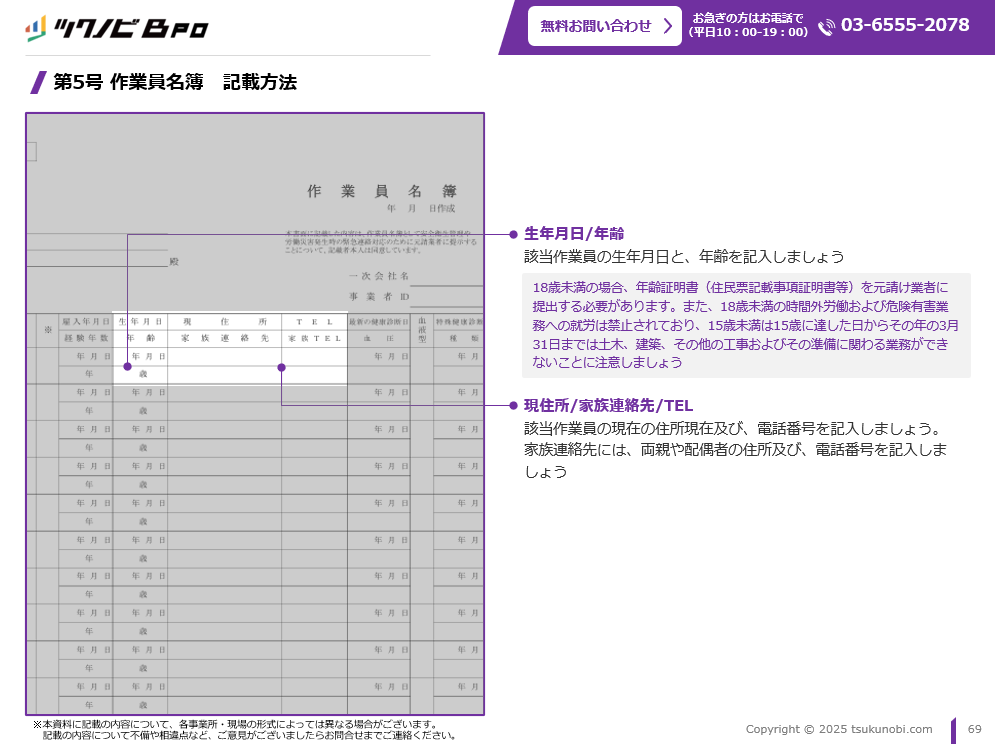
Task: Click the 一次会社名 field label
Action: 379,276
